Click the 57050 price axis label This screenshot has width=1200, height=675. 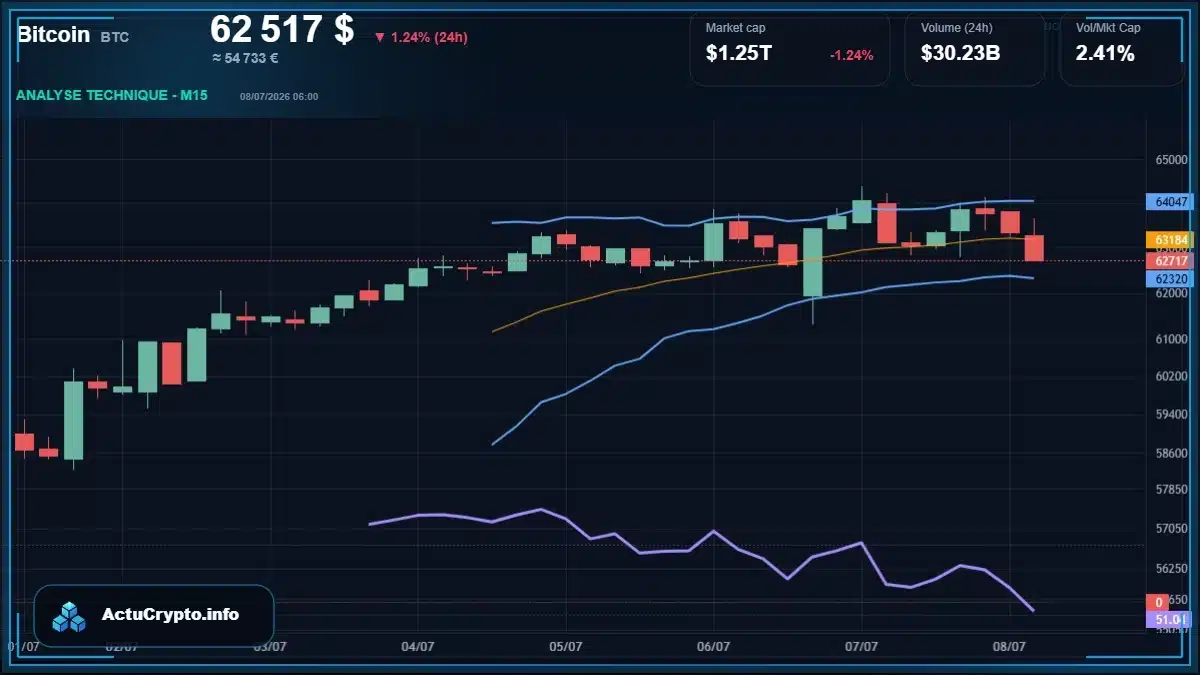(x=1171, y=528)
